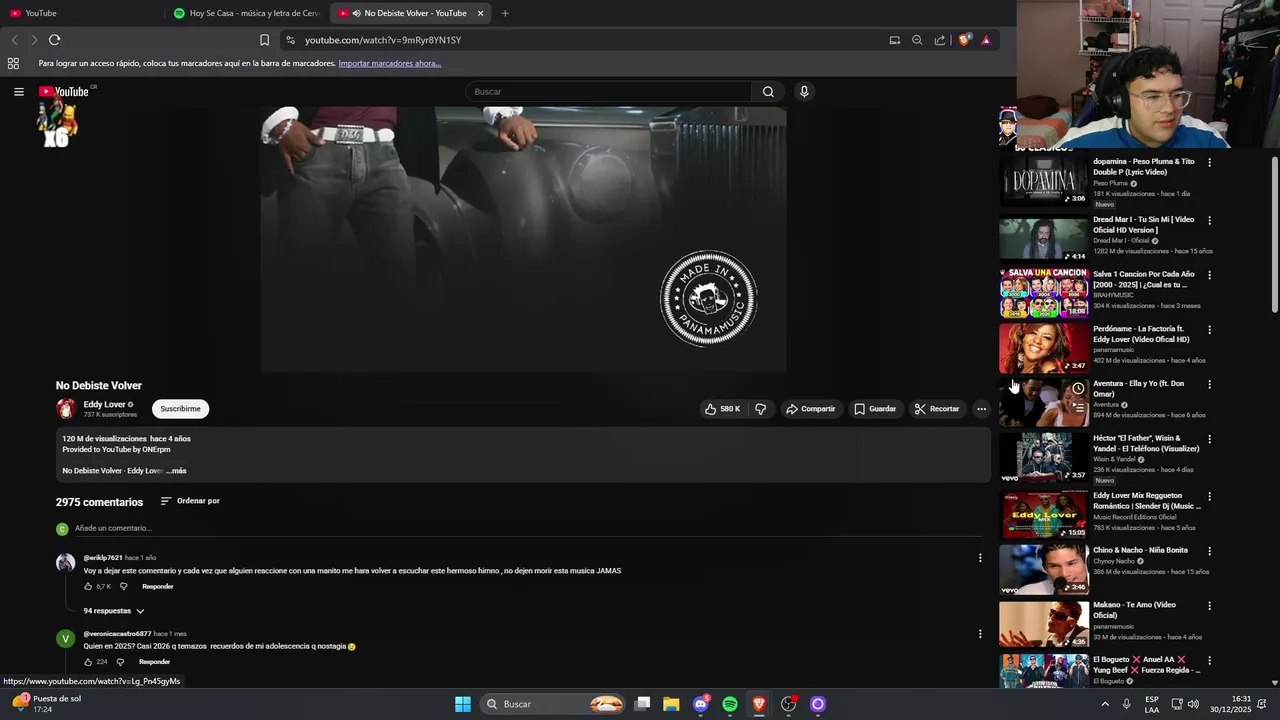Show hidden system tray icons chevron
1280x720 pixels.
(x=1105, y=704)
